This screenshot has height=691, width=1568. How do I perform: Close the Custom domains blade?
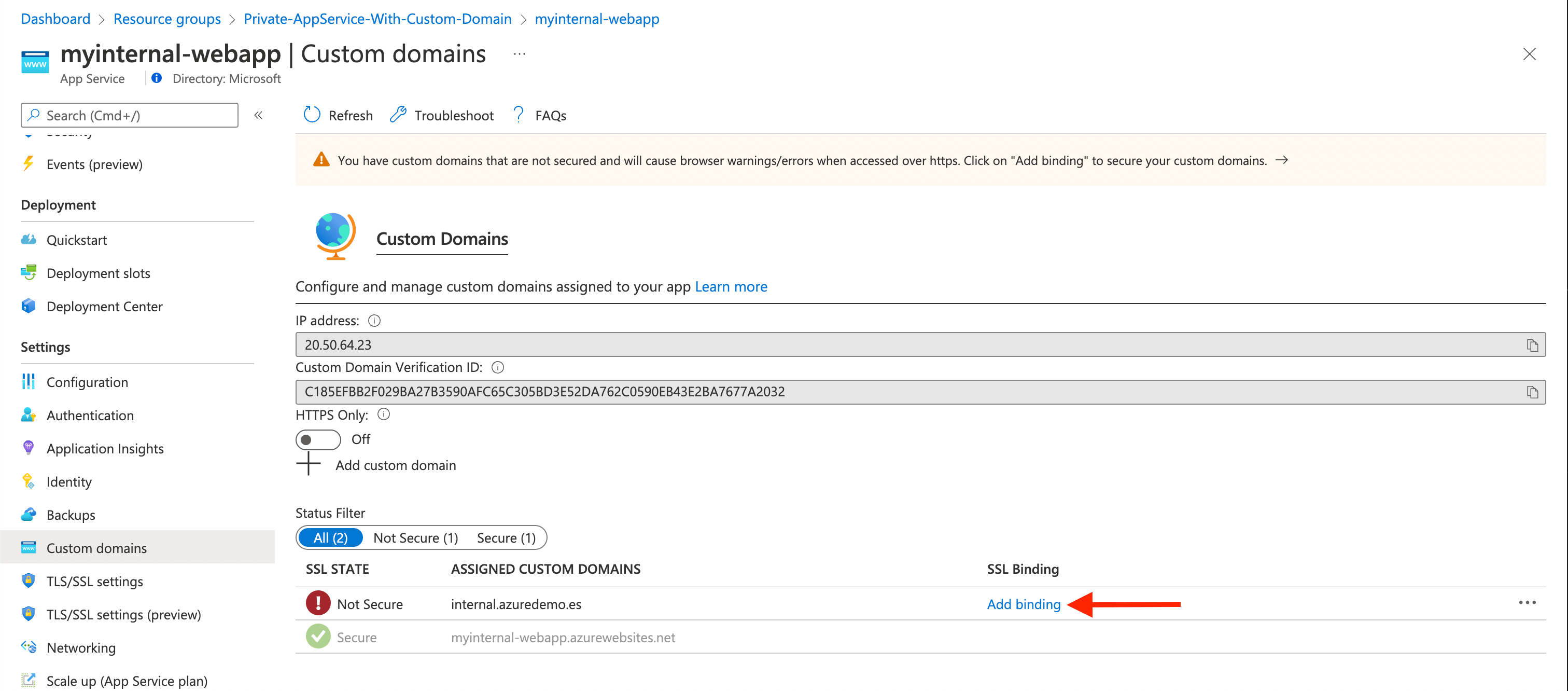click(1529, 53)
